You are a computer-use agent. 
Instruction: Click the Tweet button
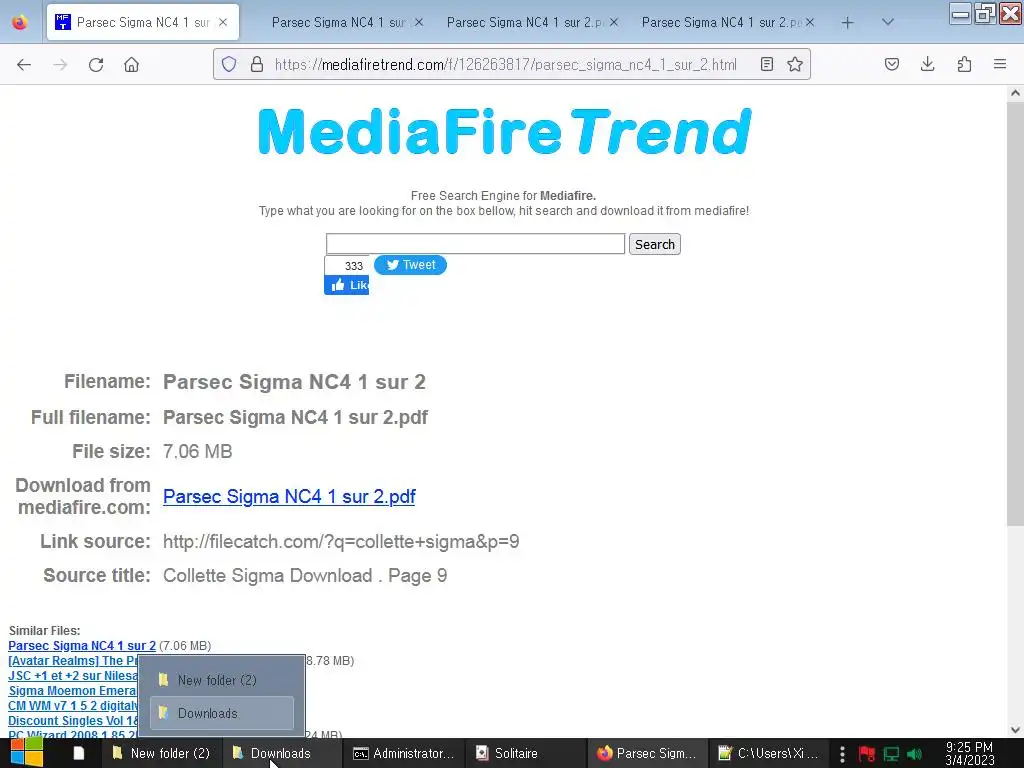coord(410,264)
